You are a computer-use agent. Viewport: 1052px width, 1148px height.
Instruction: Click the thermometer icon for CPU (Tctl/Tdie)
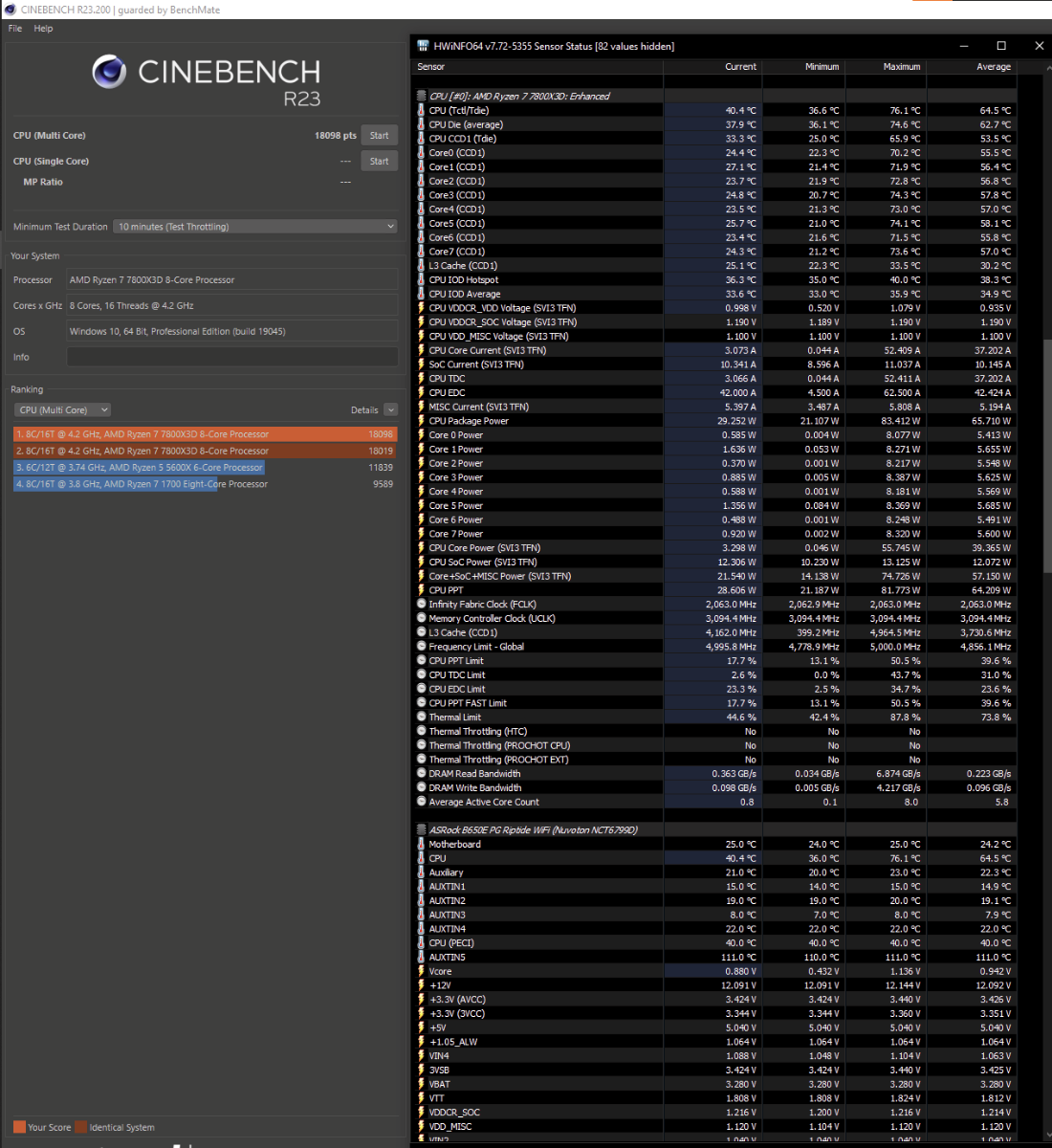[421, 110]
